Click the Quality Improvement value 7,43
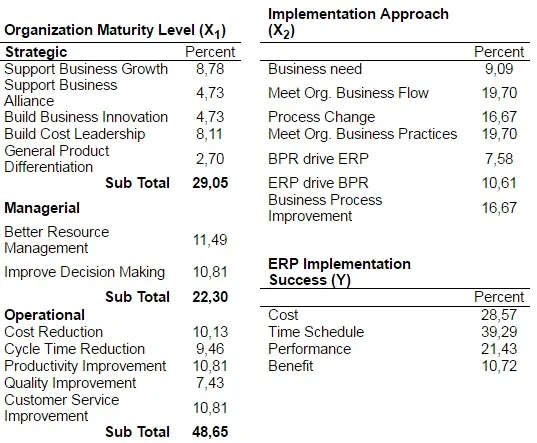 click(210, 383)
